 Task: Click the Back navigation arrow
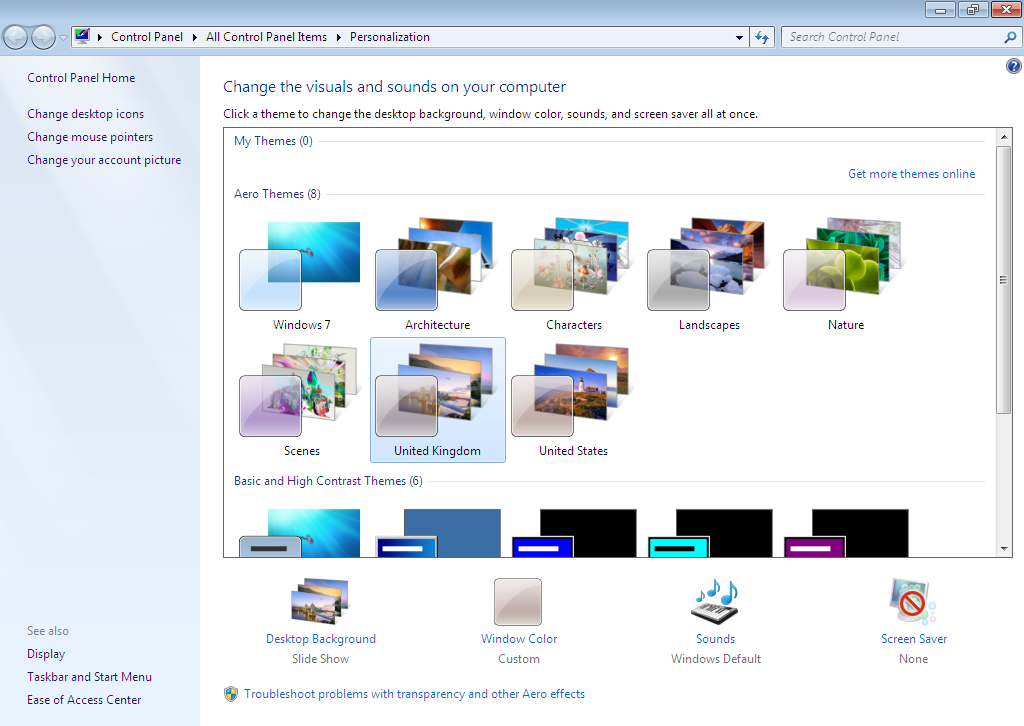16,37
